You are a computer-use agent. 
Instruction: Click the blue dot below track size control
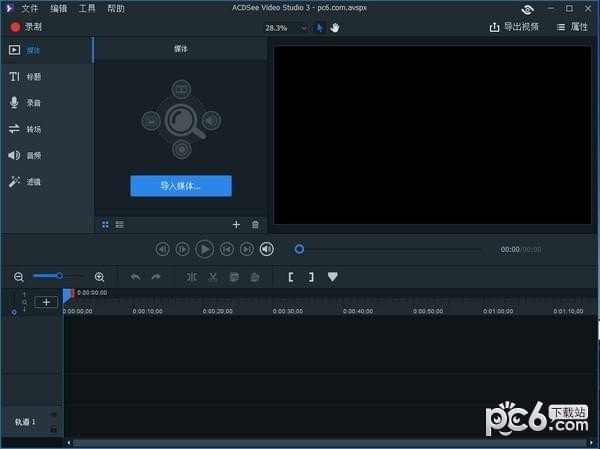click(14, 312)
